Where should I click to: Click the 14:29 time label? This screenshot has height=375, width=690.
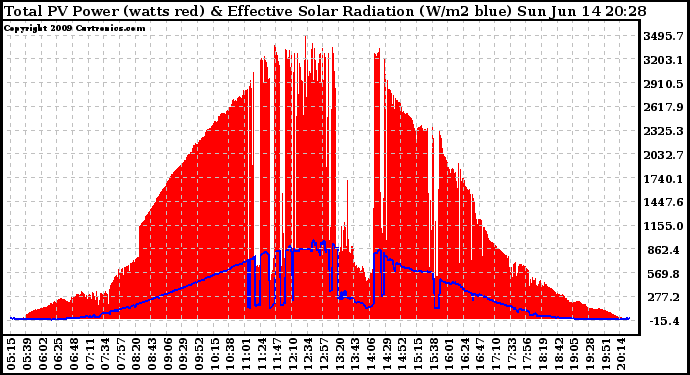[x=386, y=354]
